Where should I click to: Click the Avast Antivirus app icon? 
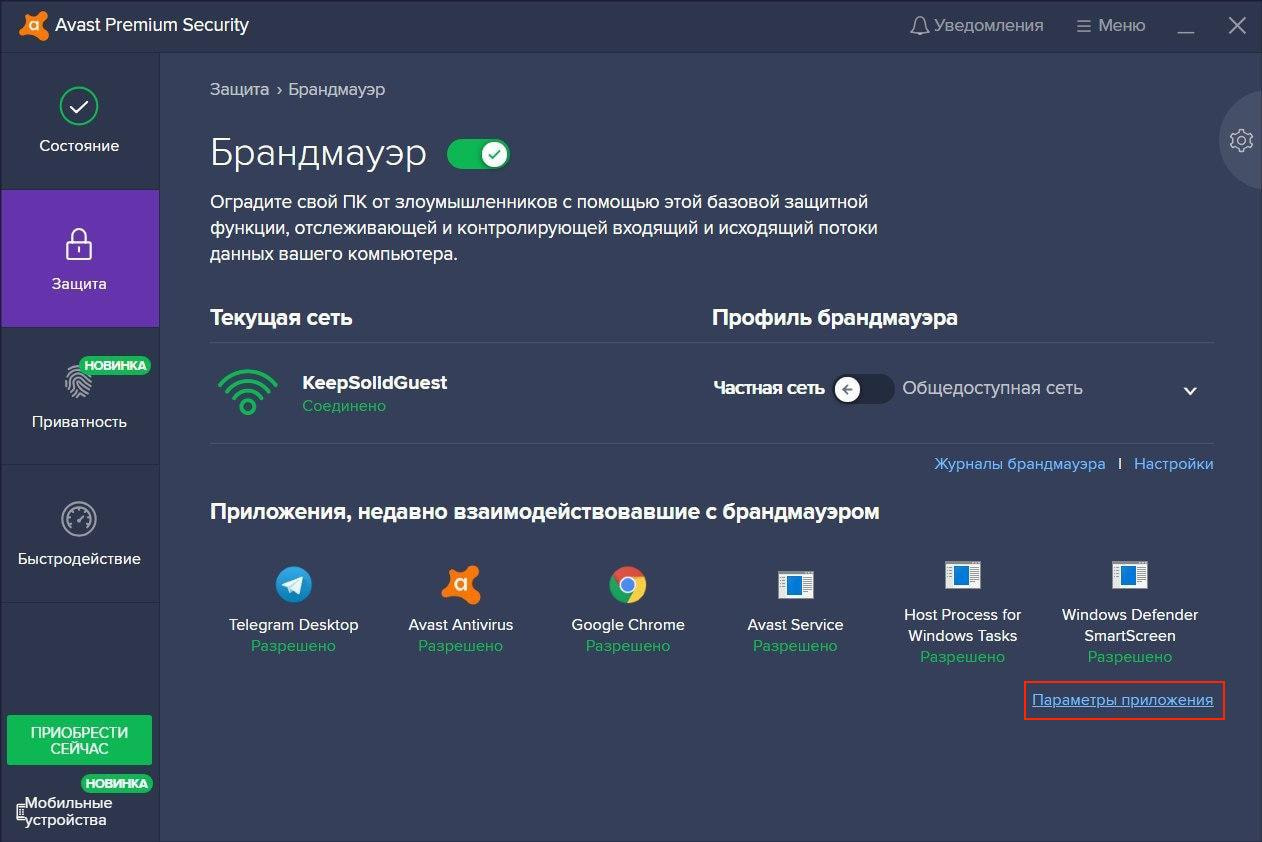[461, 585]
